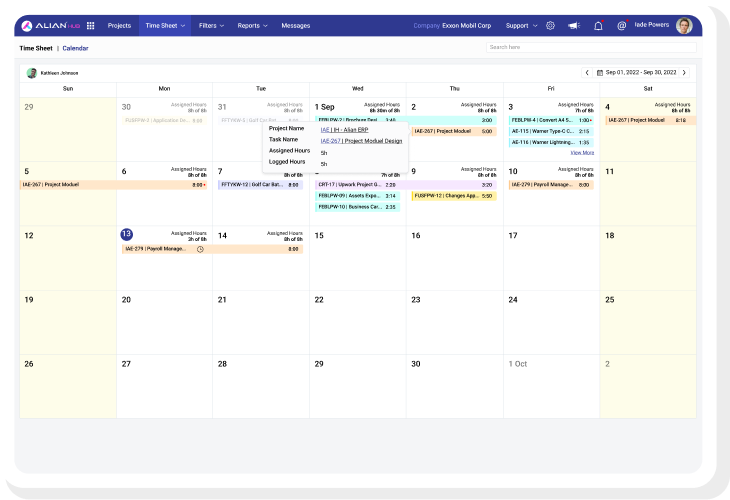Open FEBLPW-09 Assets Expe task

pos(357,196)
